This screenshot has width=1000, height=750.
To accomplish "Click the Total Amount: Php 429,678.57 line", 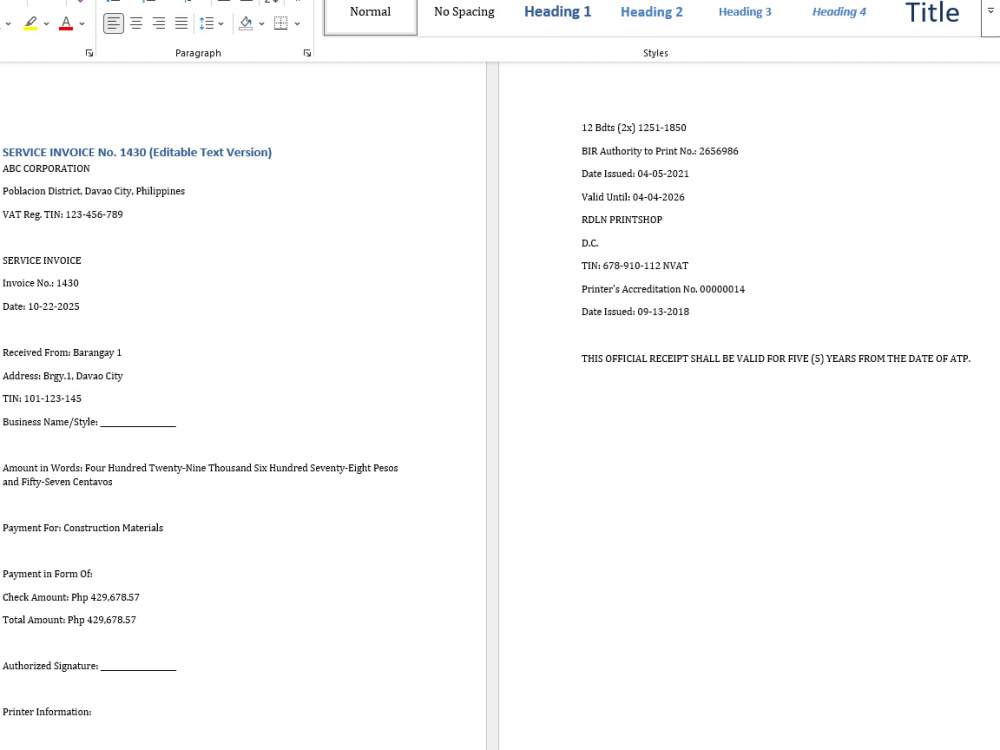I will click(69, 620).
